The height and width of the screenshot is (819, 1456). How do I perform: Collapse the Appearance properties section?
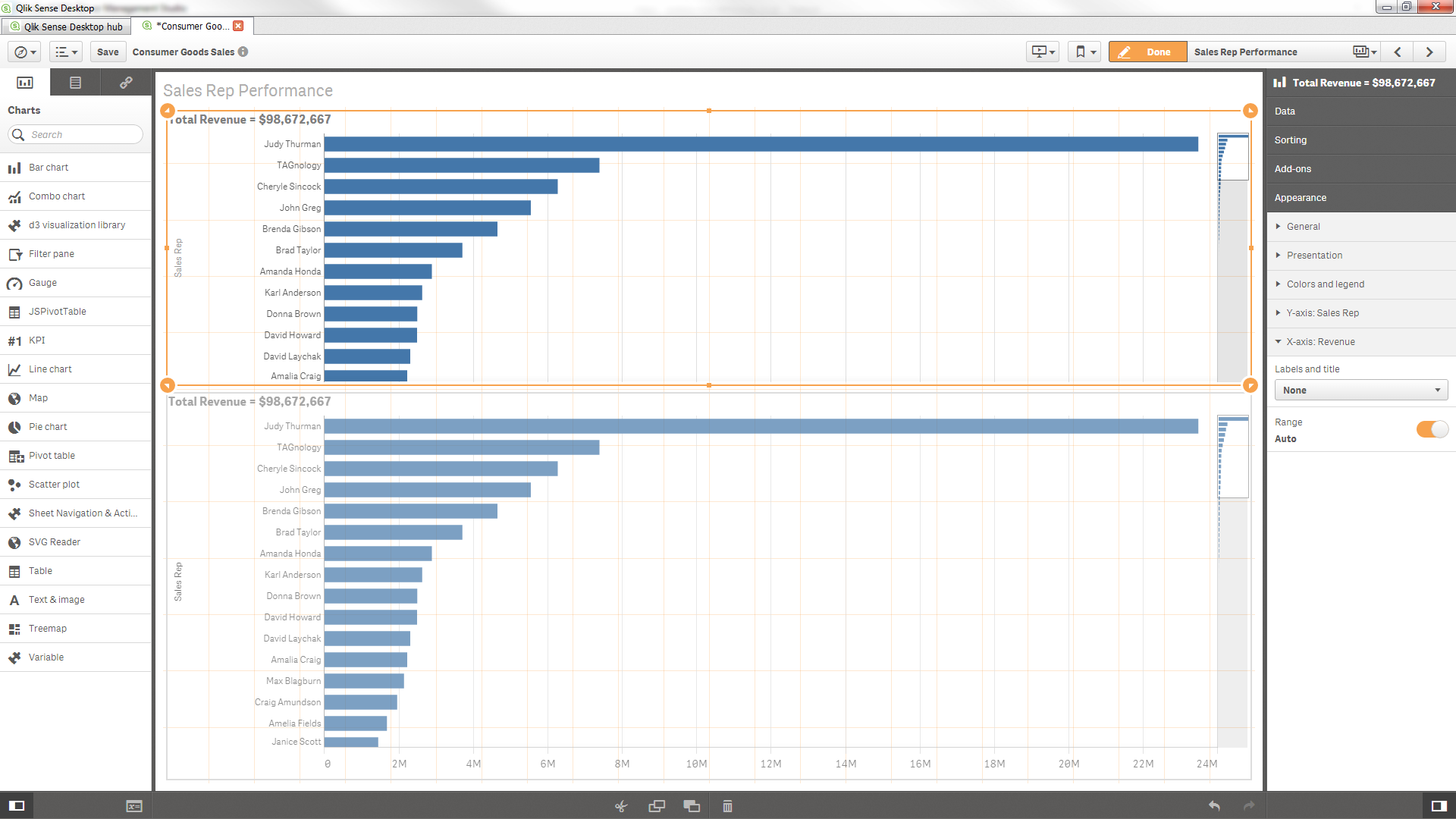point(1361,198)
